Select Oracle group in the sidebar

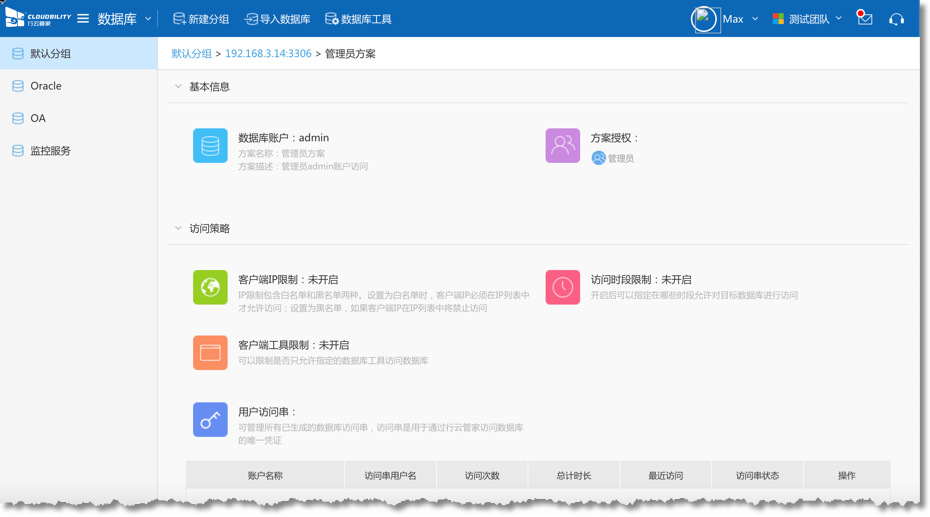click(46, 86)
